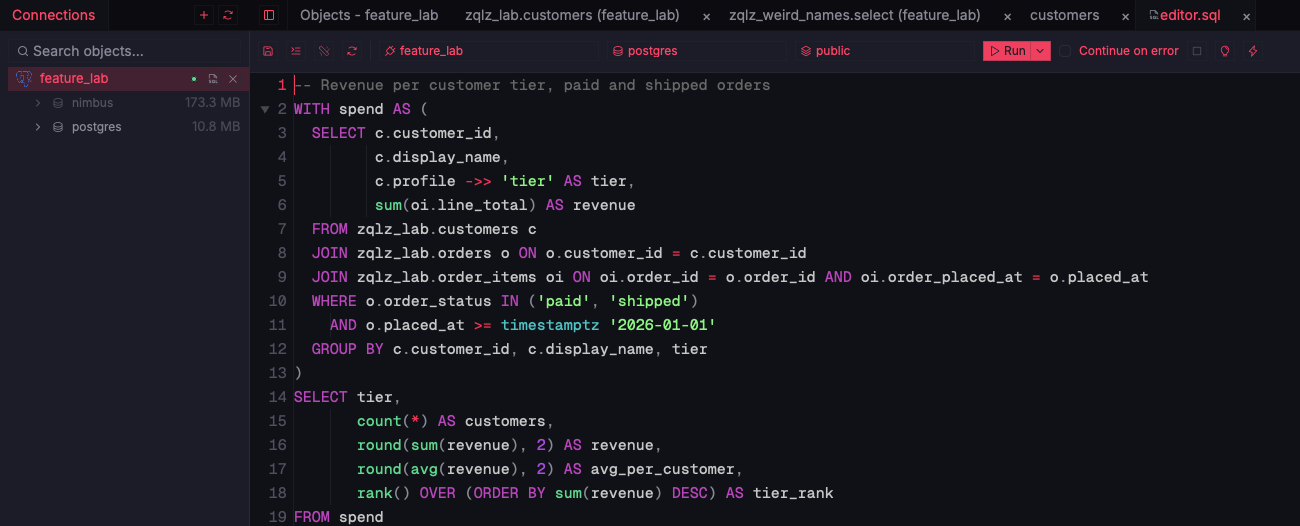
Task: Switch to the zqlz_weird_names.select tab
Action: coord(854,15)
